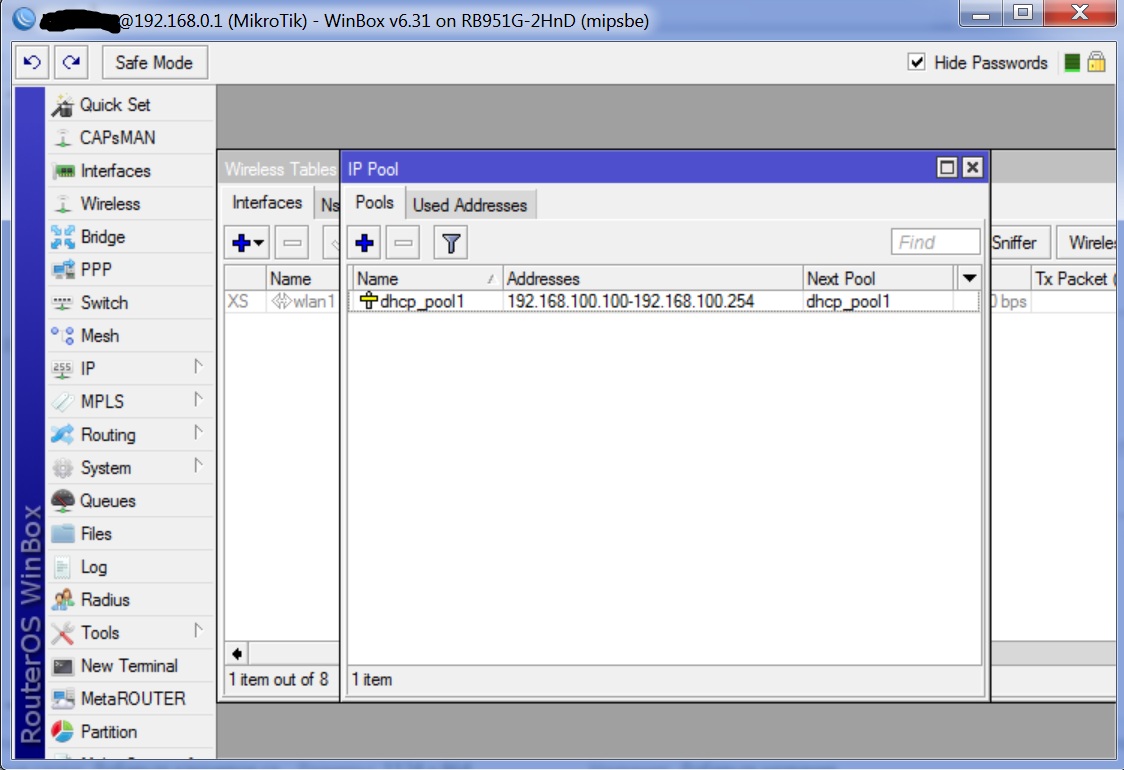
Task: Expand the MPLS submenu
Action: 199,400
